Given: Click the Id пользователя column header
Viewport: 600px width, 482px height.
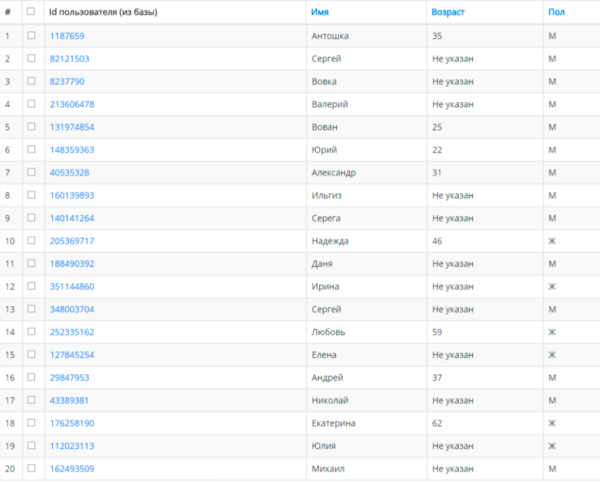Looking at the screenshot, I should click(103, 12).
